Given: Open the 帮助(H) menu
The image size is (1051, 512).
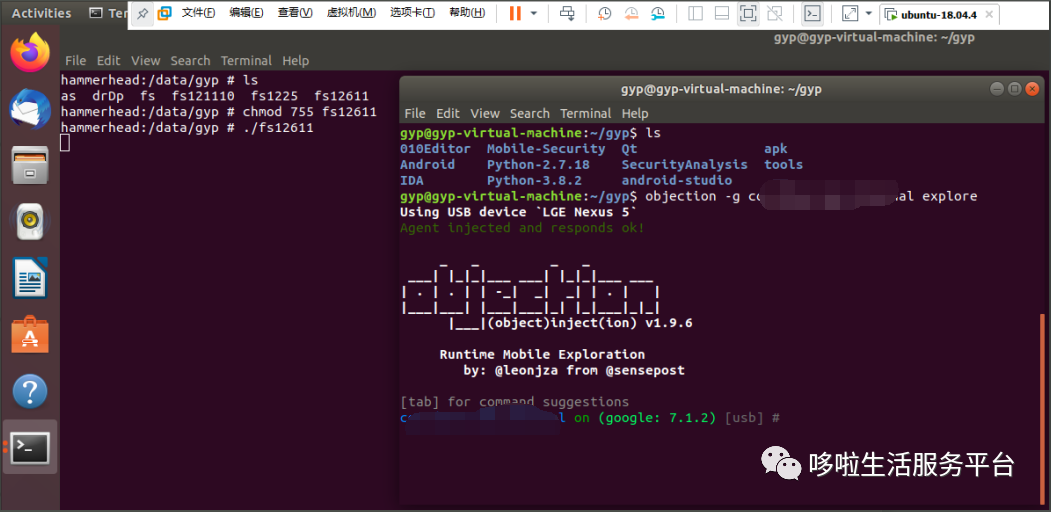Looking at the screenshot, I should coord(467,13).
